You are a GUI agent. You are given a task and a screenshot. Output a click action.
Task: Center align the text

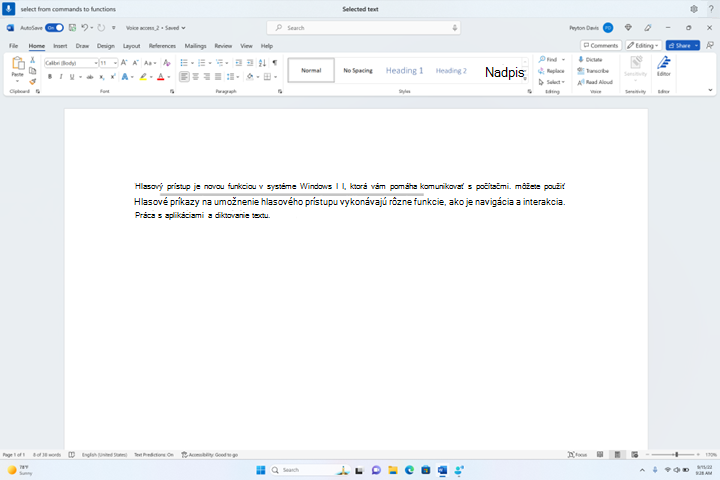[x=196, y=77]
